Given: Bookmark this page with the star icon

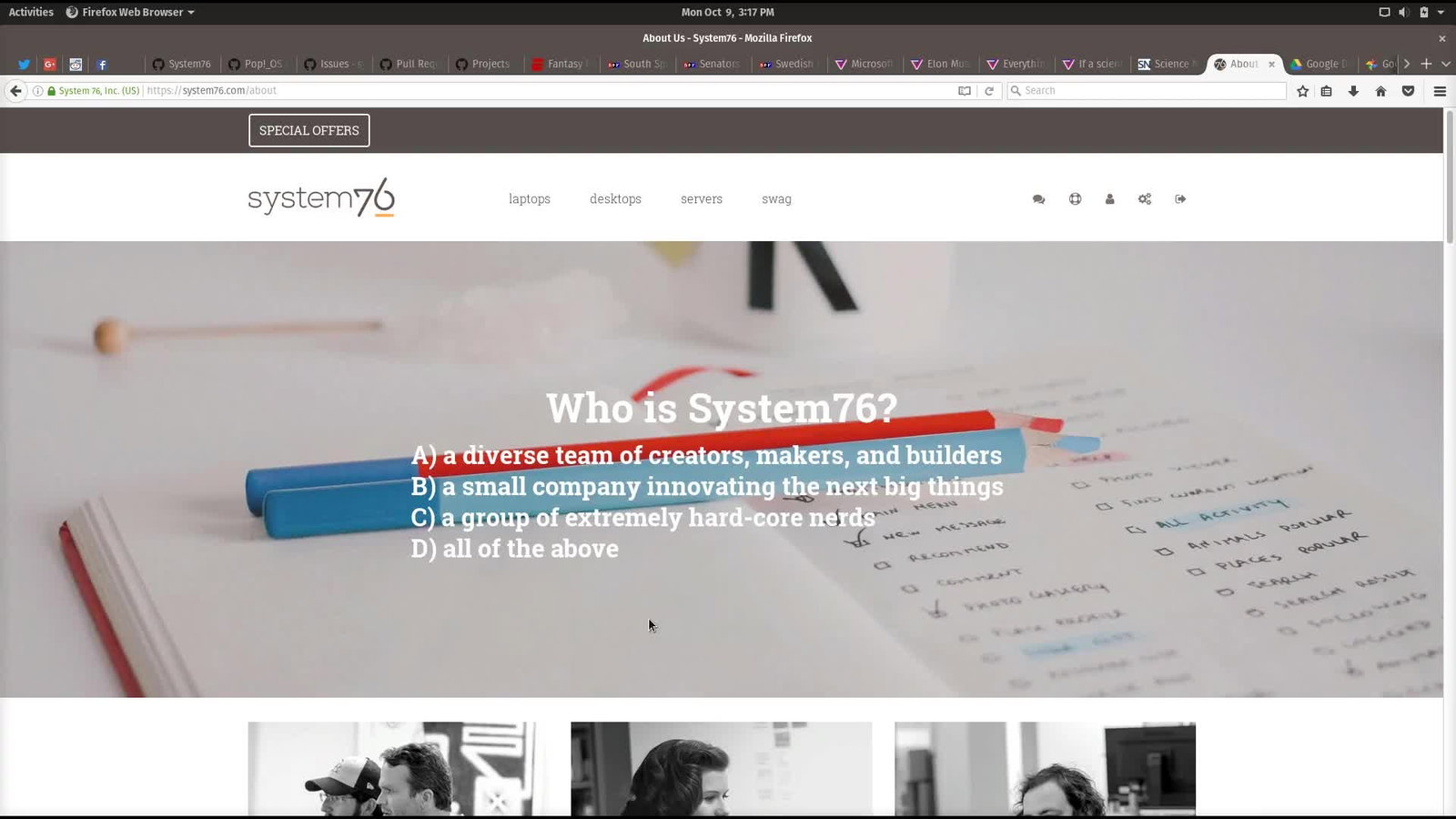Looking at the screenshot, I should (1302, 91).
